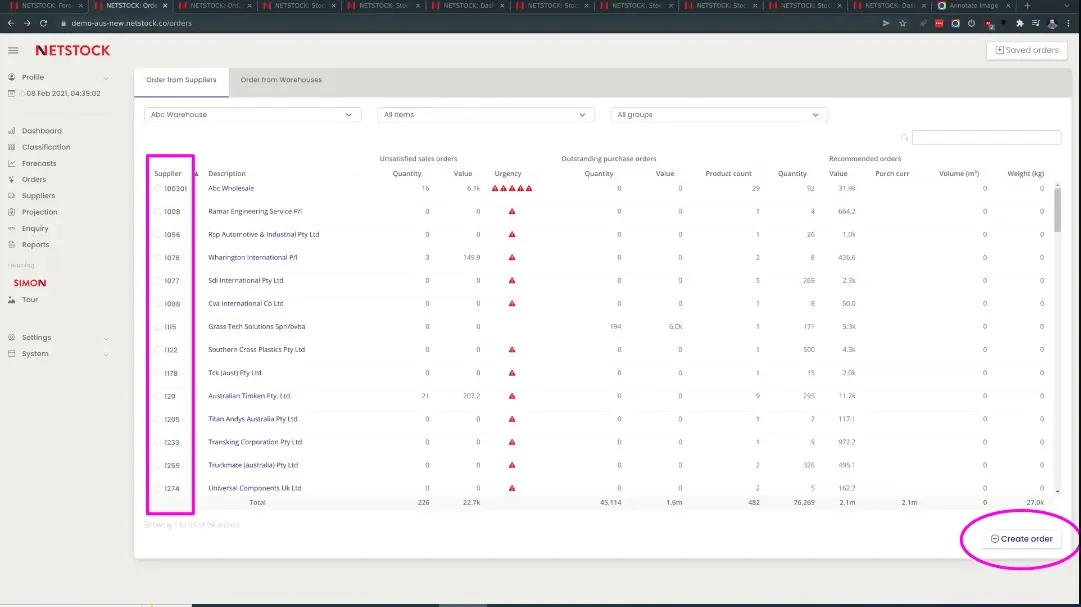Expand the Settings chevron in sidebar
The height and width of the screenshot is (607, 1081).
(105, 338)
